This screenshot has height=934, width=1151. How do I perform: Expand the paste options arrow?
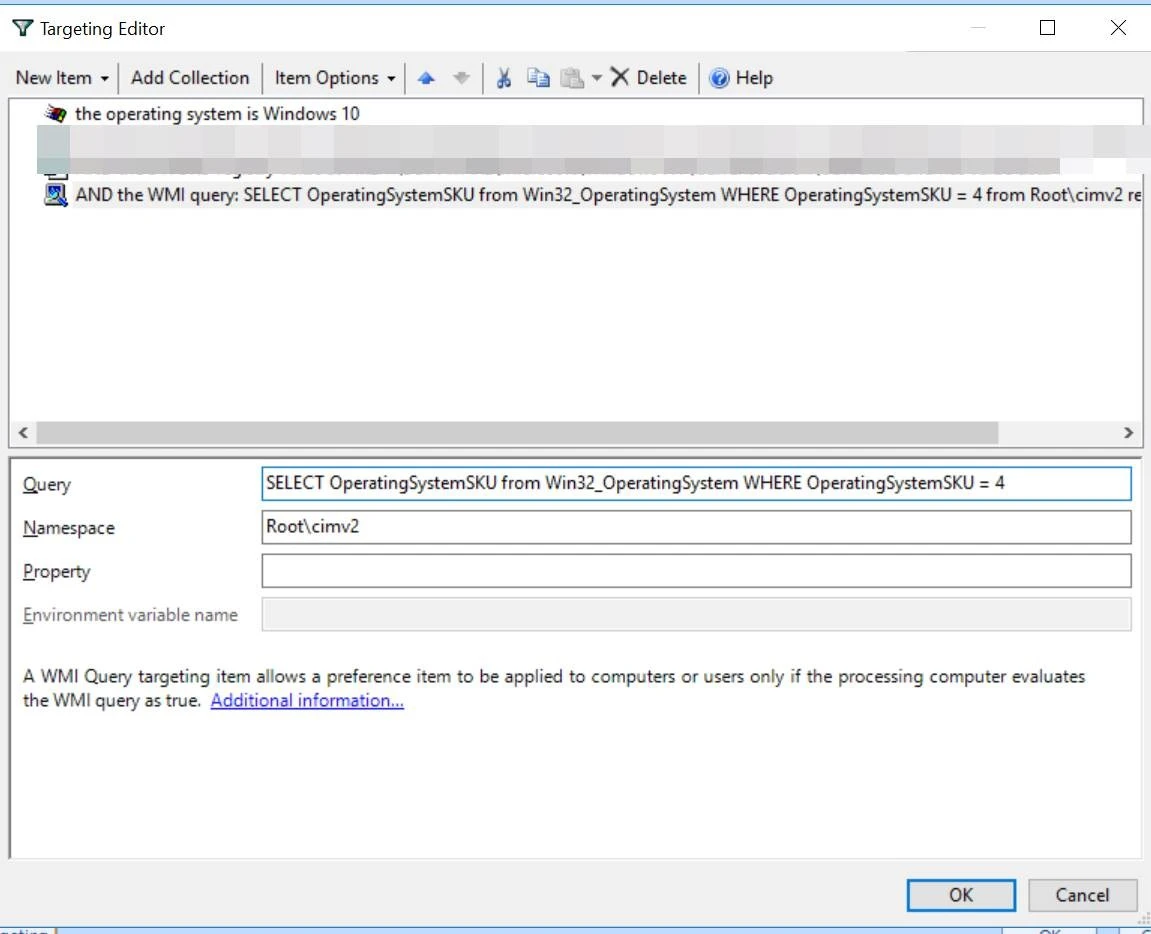click(x=597, y=78)
